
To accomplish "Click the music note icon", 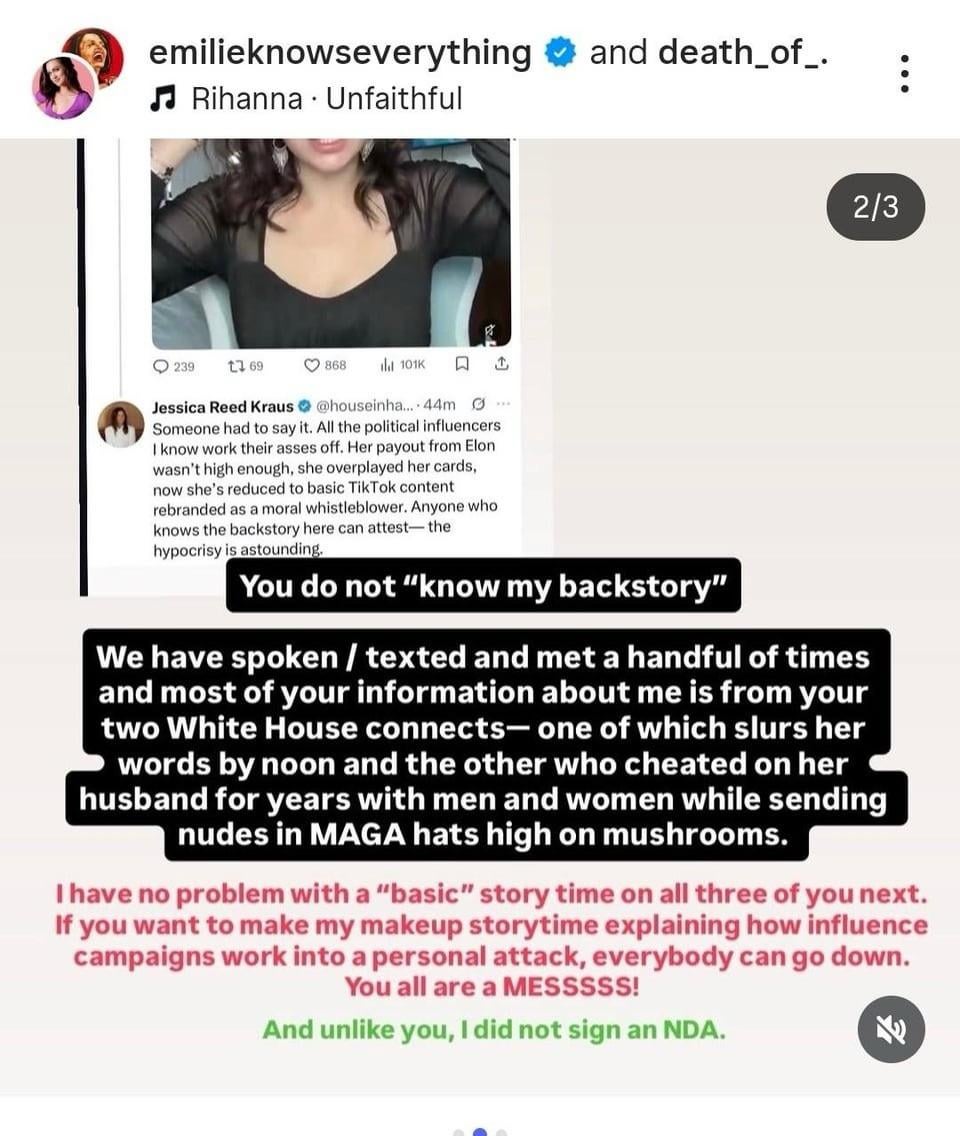I will 162,99.
